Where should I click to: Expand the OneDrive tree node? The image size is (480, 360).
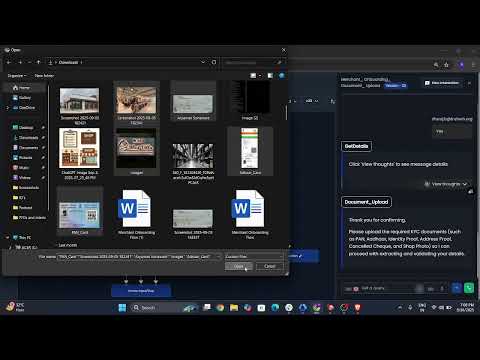pos(8,108)
